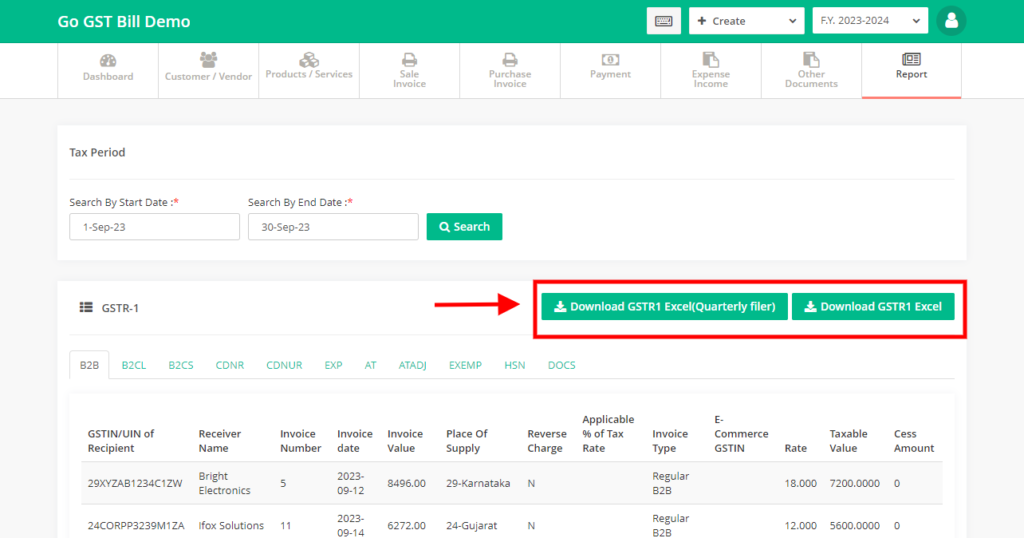Click the Customer / Vendor people icon

pyautogui.click(x=208, y=60)
